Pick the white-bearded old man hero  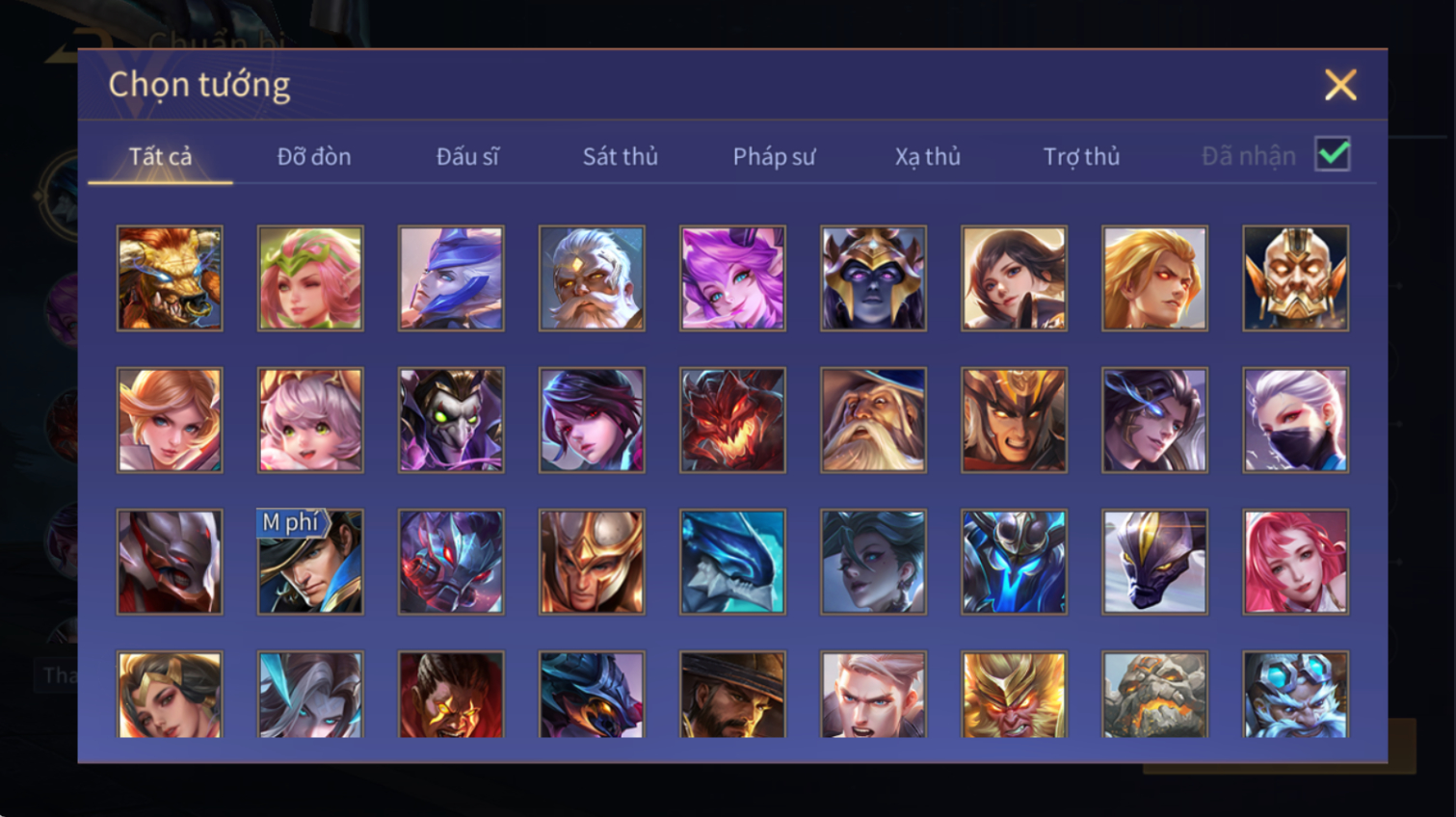click(x=592, y=278)
